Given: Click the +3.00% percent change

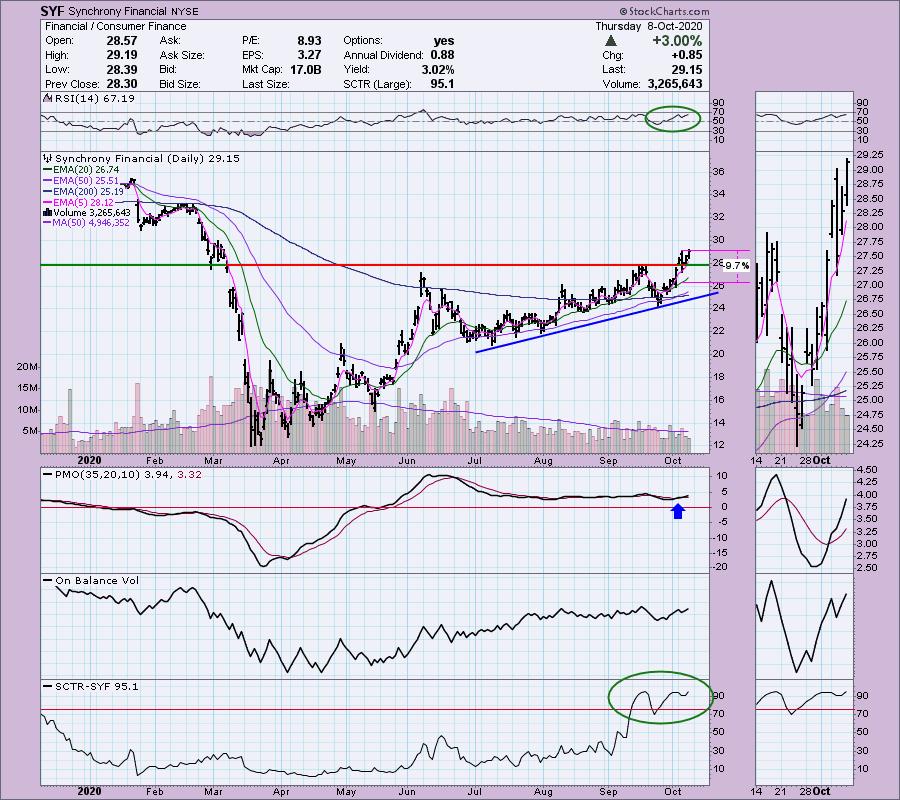Looking at the screenshot, I should click(x=677, y=41).
